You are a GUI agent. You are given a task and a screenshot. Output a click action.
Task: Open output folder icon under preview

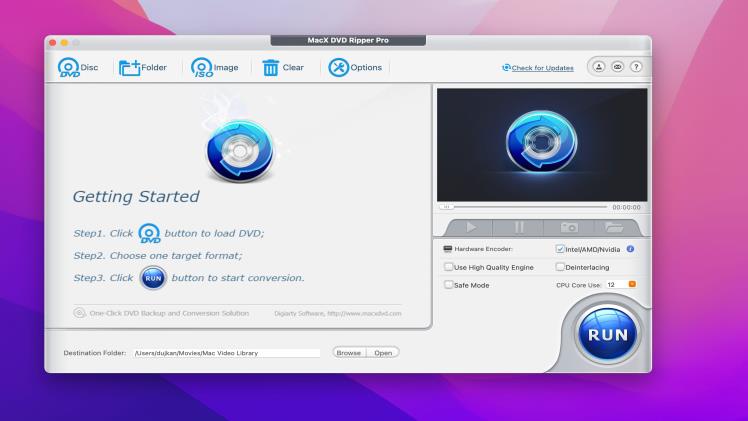(x=615, y=228)
